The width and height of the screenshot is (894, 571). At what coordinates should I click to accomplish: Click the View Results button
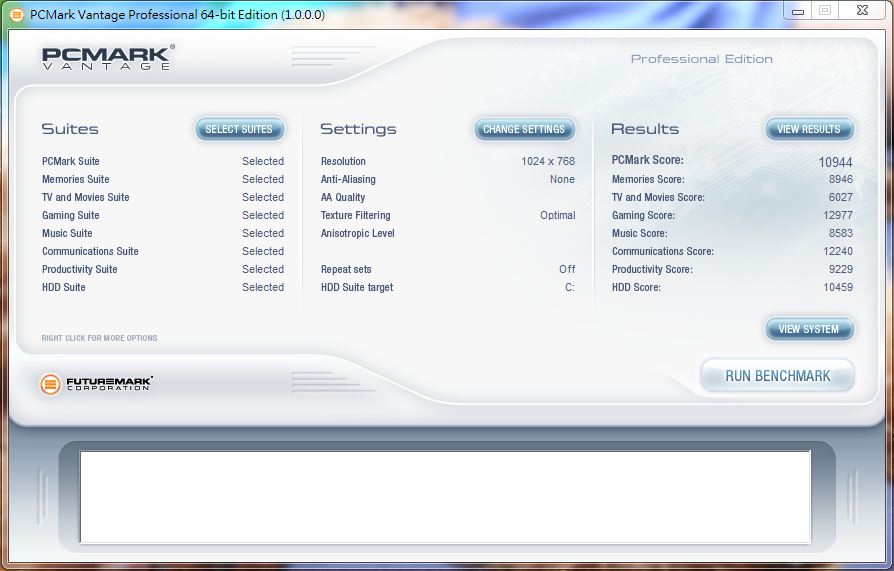pos(809,129)
